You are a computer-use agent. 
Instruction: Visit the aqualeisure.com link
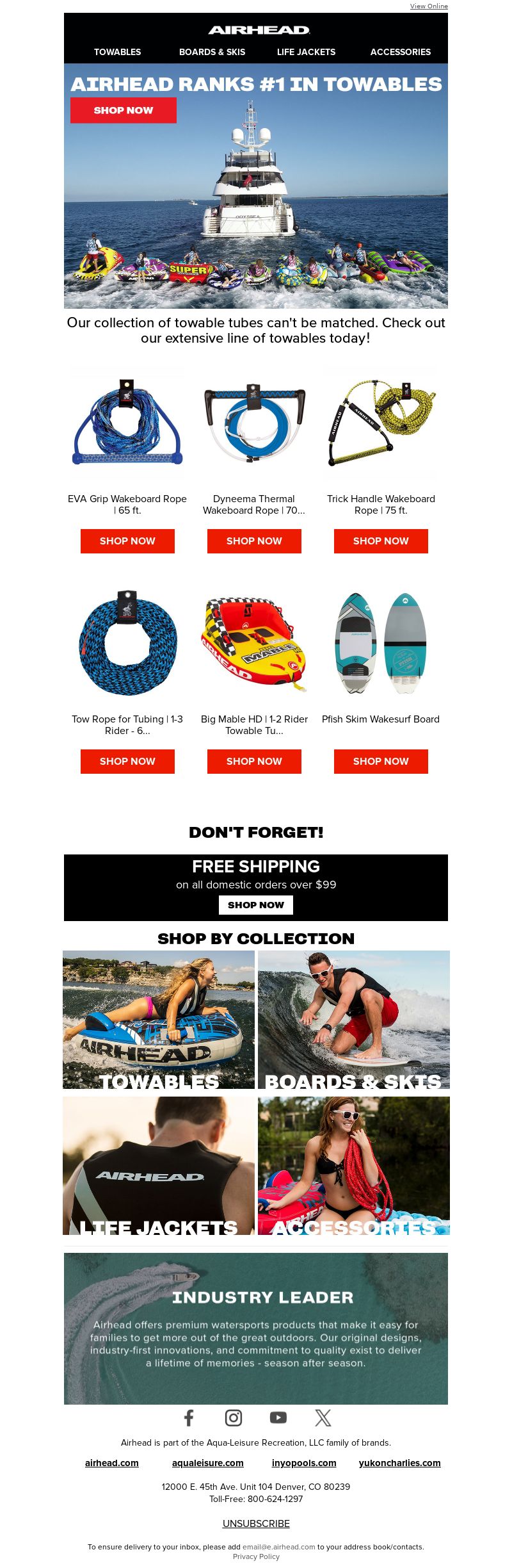point(208,1463)
